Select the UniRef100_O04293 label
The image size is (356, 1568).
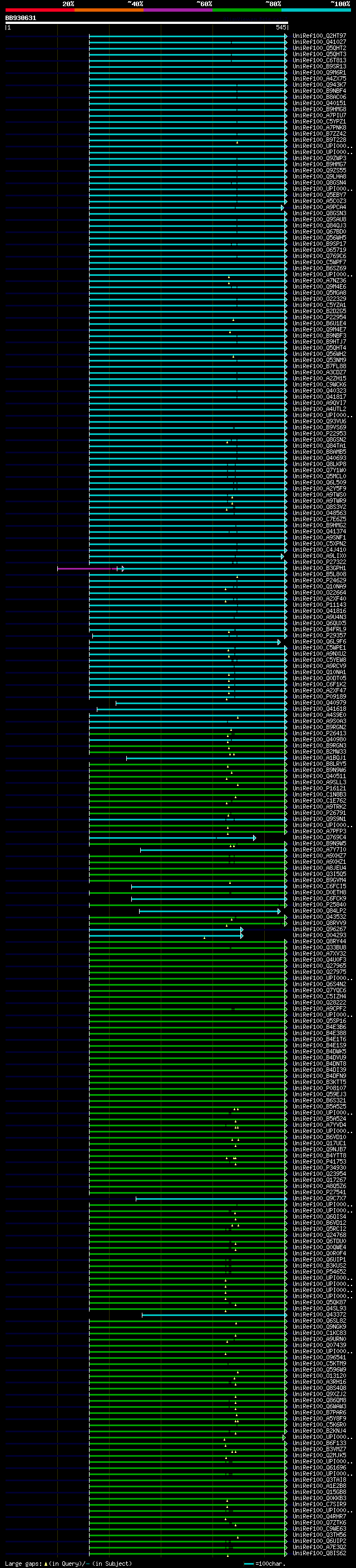pos(319,936)
